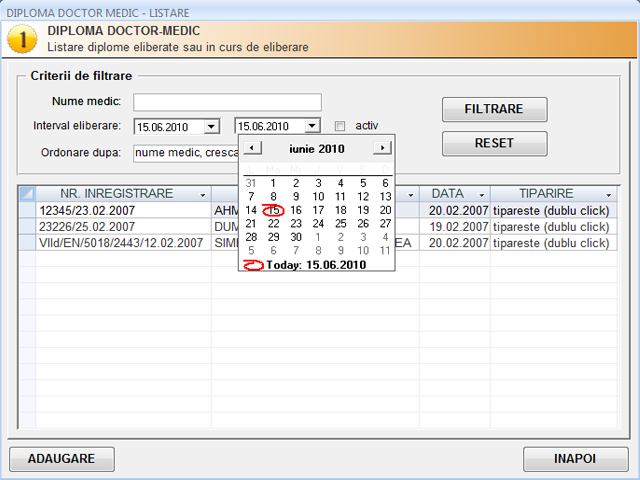640x480 pixels.
Task: Toggle the activ checkbox
Action: pyautogui.click(x=340, y=126)
